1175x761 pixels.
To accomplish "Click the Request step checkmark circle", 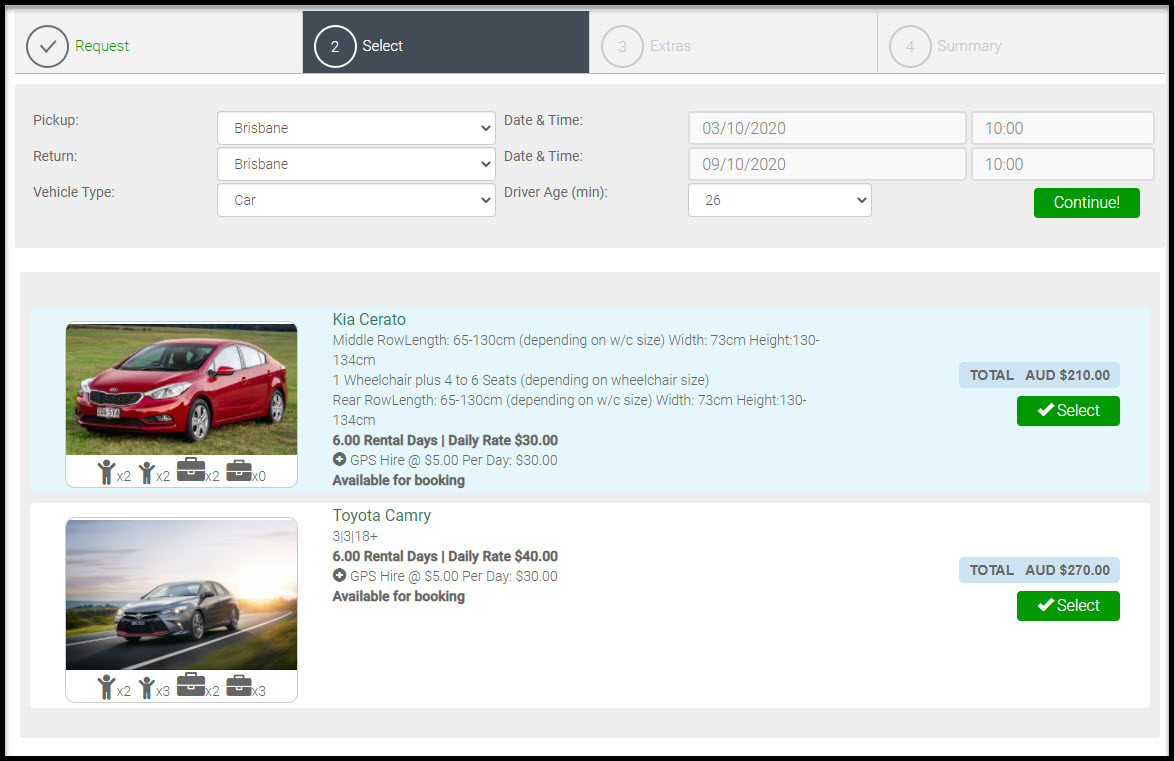I will pos(47,46).
